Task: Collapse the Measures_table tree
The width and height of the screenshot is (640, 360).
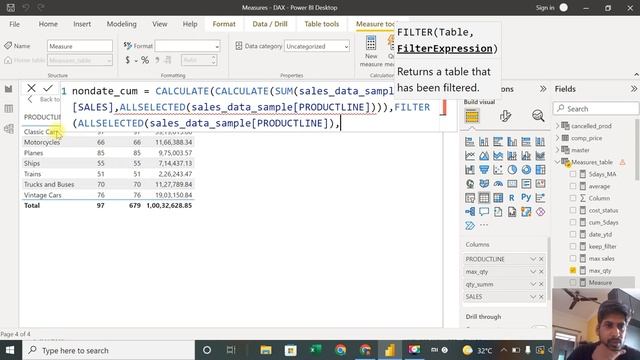Action: click(x=558, y=162)
